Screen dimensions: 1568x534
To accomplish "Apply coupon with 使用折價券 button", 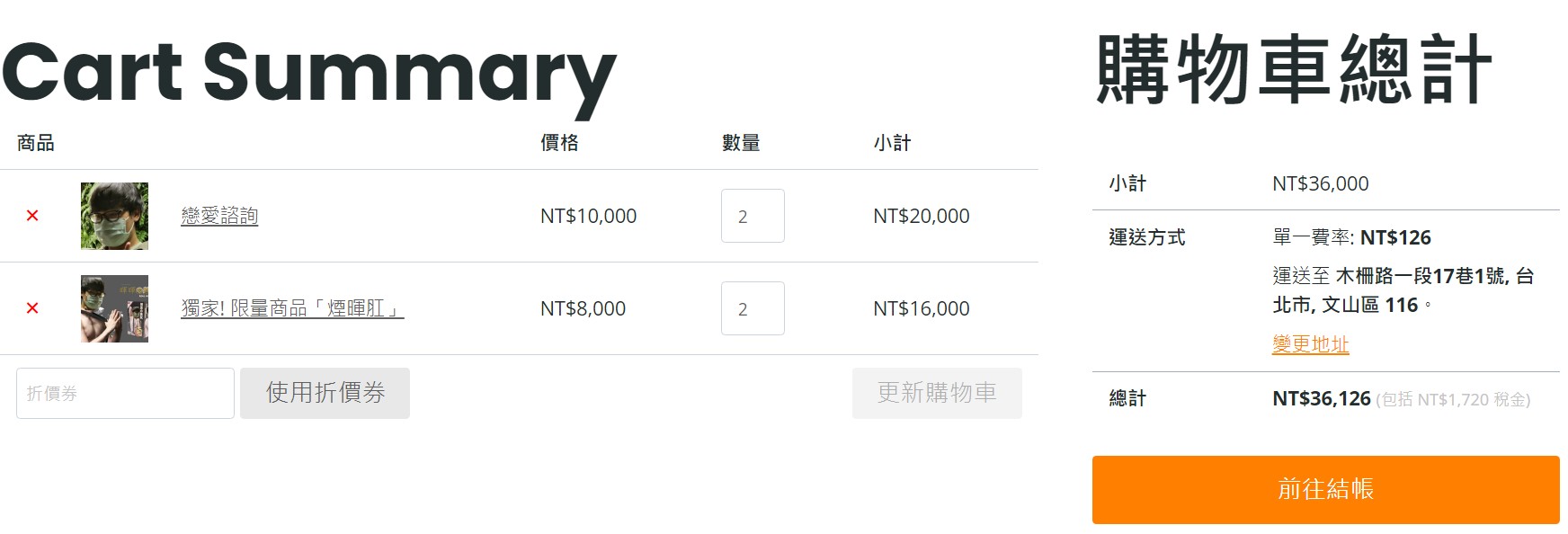I will [x=325, y=393].
